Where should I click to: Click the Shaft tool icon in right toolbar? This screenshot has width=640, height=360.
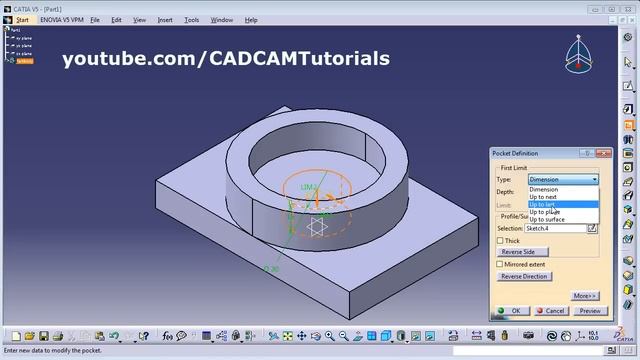point(628,140)
